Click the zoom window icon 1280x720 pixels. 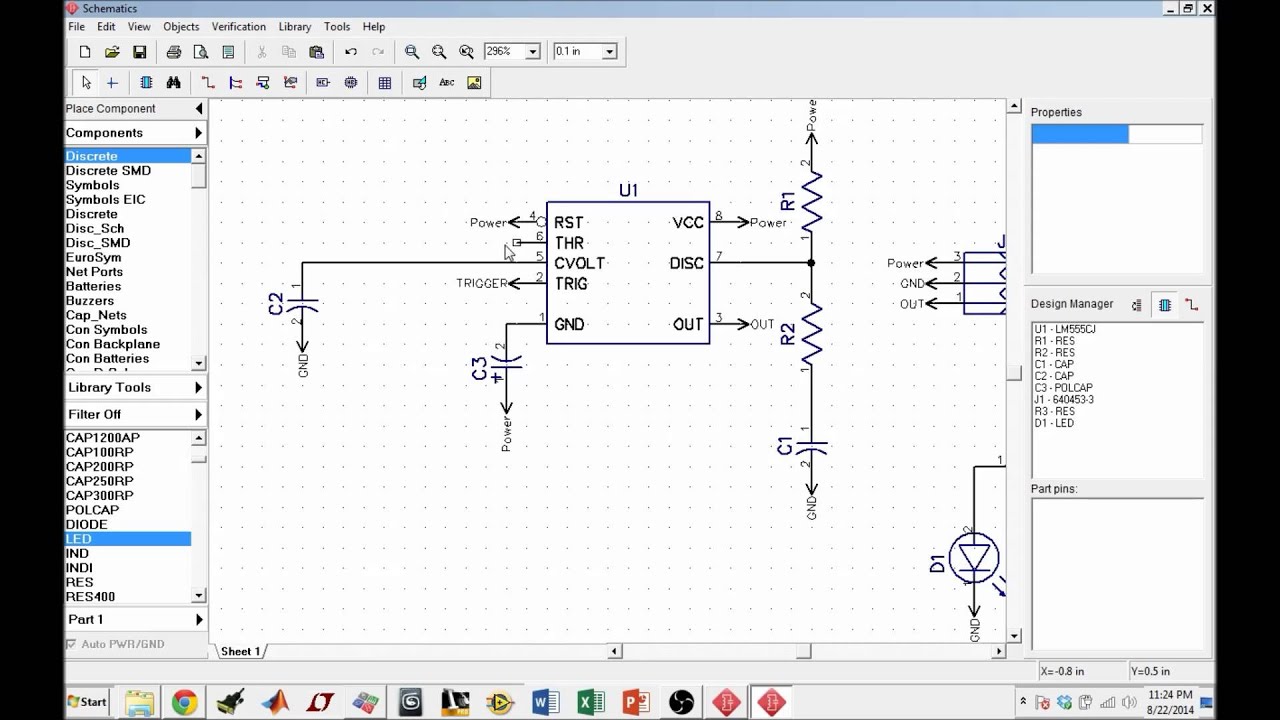tap(466, 52)
